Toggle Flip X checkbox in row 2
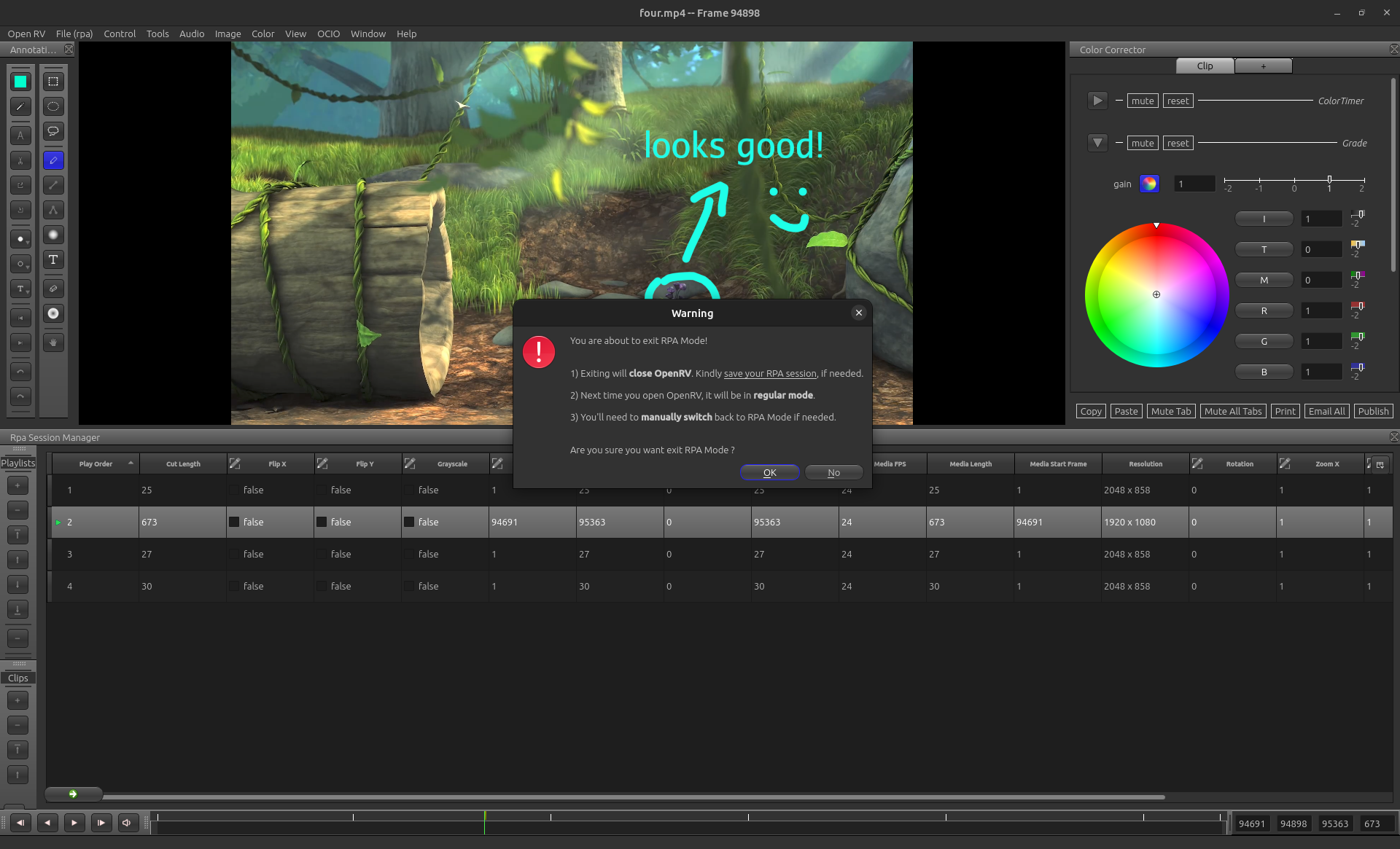Image resolution: width=1400 pixels, height=849 pixels. click(234, 522)
